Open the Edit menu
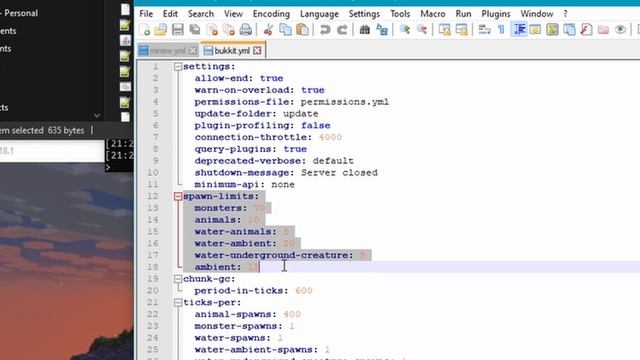The width and height of the screenshot is (640, 360). coord(170,13)
